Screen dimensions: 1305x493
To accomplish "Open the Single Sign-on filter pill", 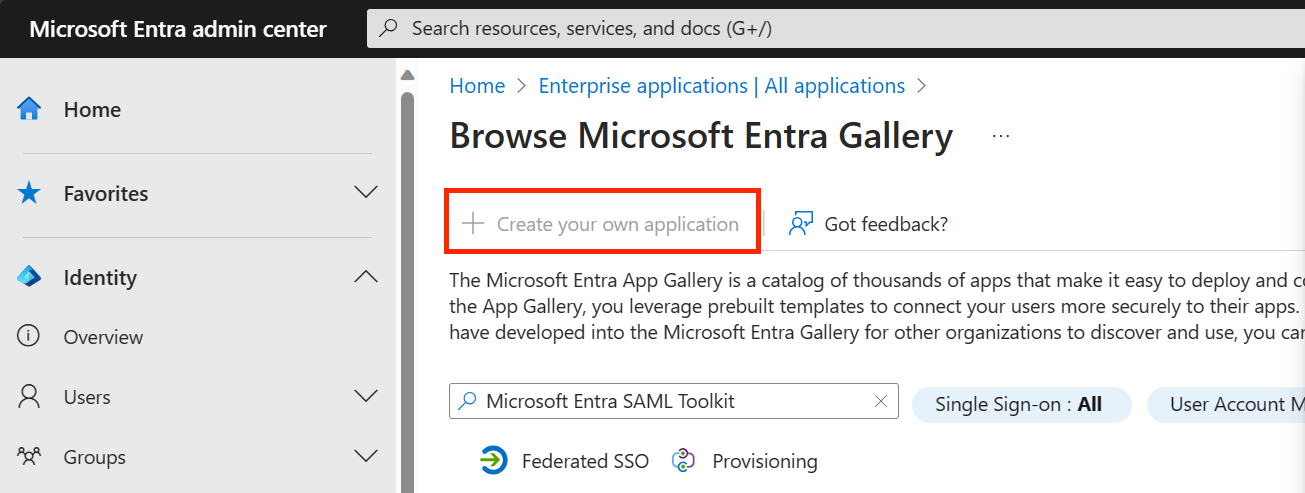I will tap(1021, 404).
